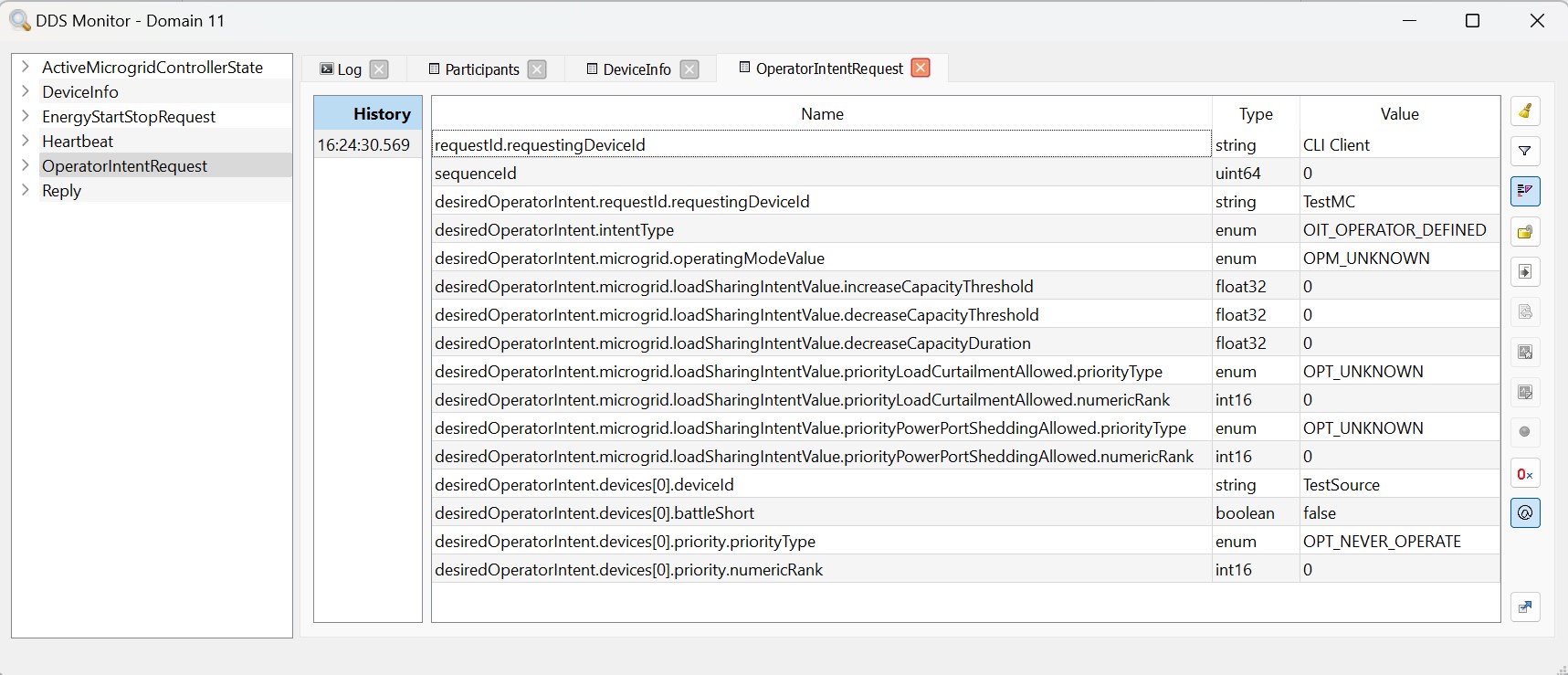This screenshot has height=675, width=1568.
Task: Switch to the Participants tab
Action: click(481, 69)
